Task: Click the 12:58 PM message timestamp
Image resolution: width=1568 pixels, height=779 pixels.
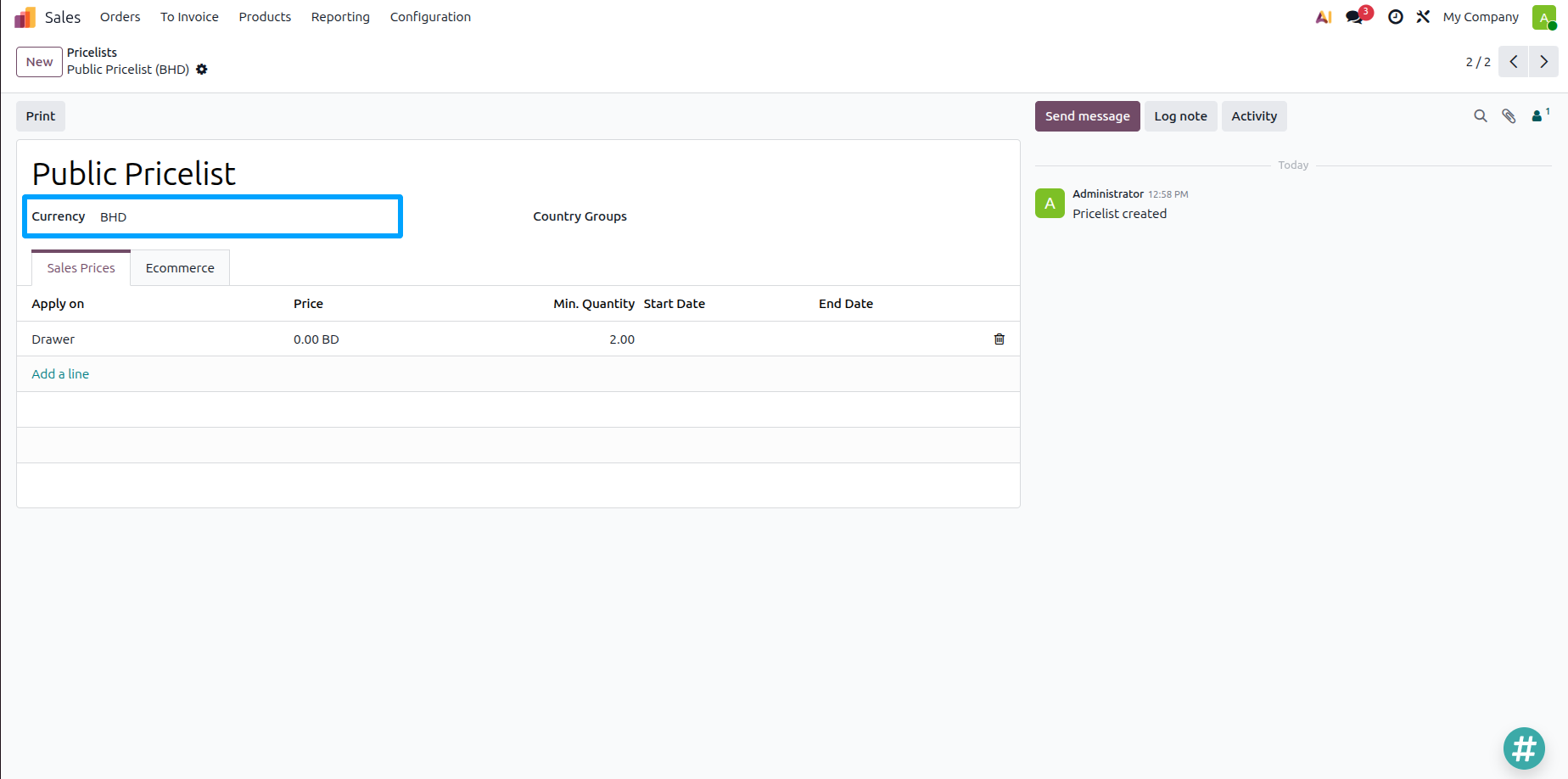Action: point(1168,194)
